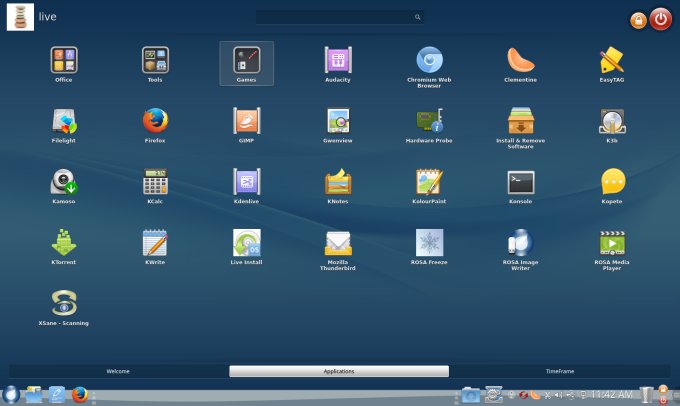The image size is (680, 406).
Task: Launch KNotes sticky notes
Action: click(x=338, y=186)
